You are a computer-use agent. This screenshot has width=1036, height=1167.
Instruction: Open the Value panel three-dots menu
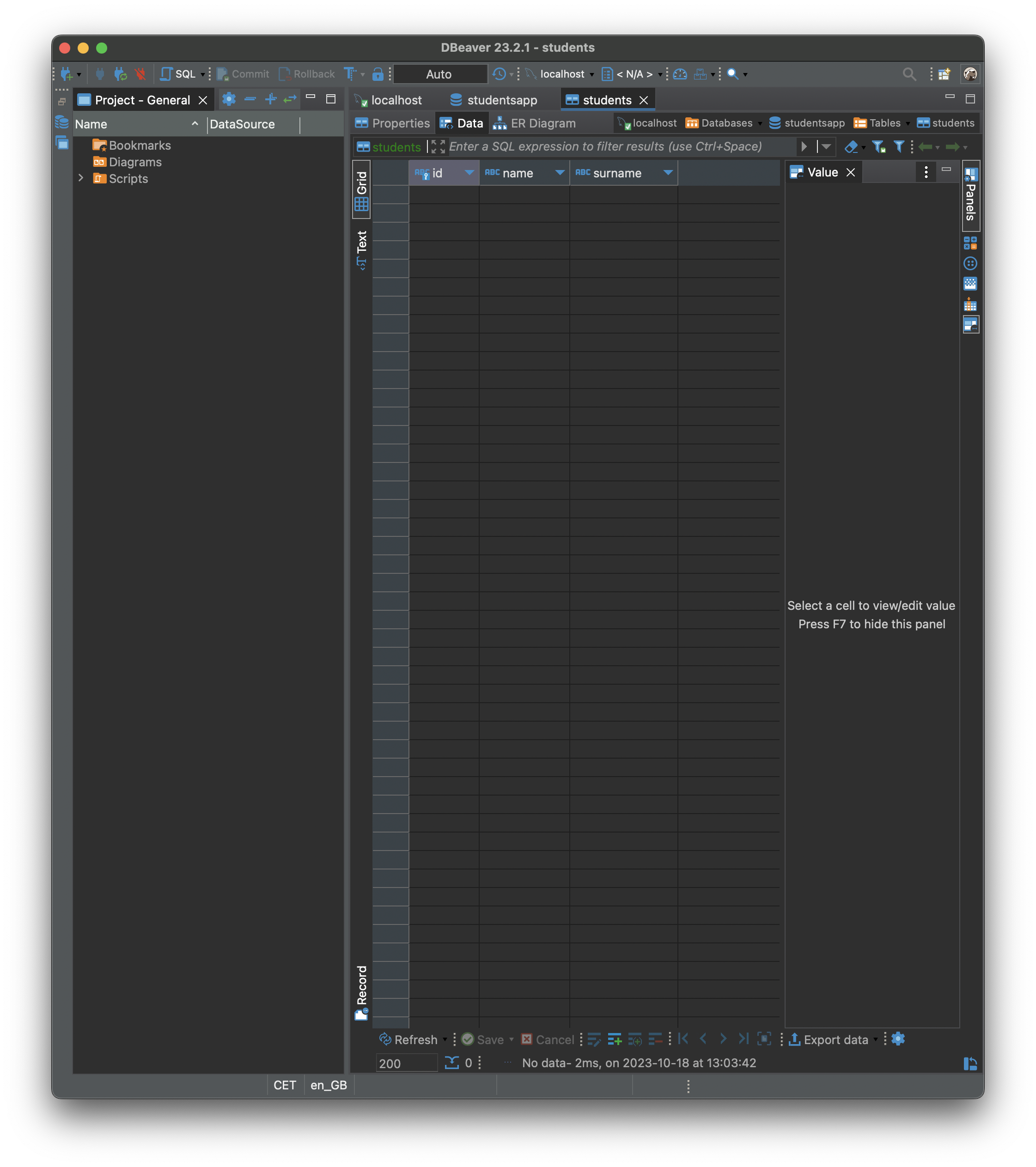(x=926, y=172)
